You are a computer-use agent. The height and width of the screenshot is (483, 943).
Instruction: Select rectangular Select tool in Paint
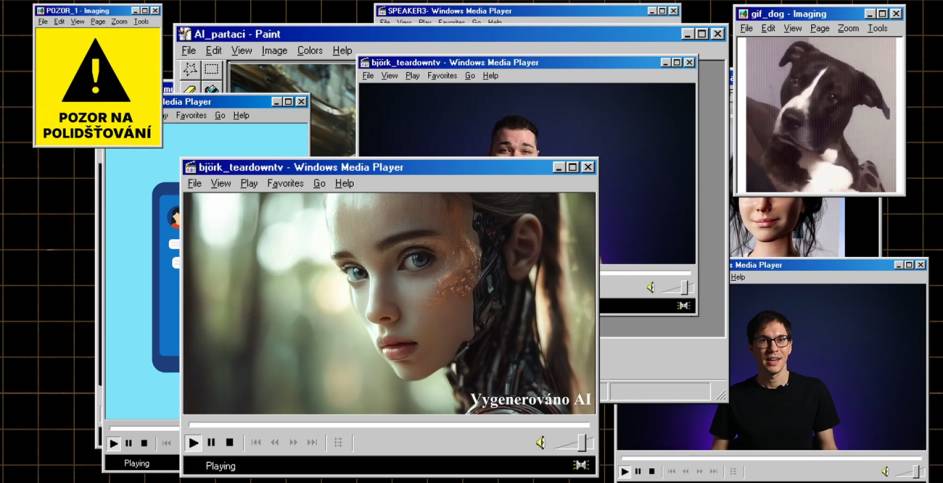coord(211,69)
